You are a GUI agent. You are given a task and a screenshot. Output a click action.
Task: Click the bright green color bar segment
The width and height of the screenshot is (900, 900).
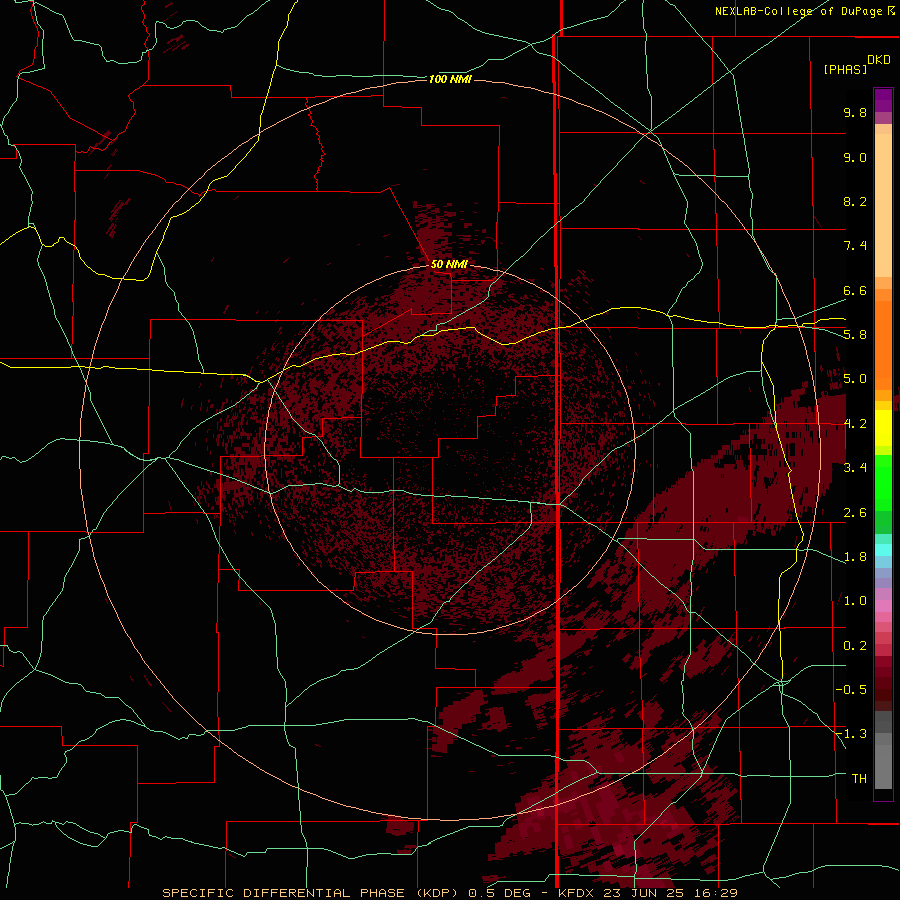pos(883,483)
